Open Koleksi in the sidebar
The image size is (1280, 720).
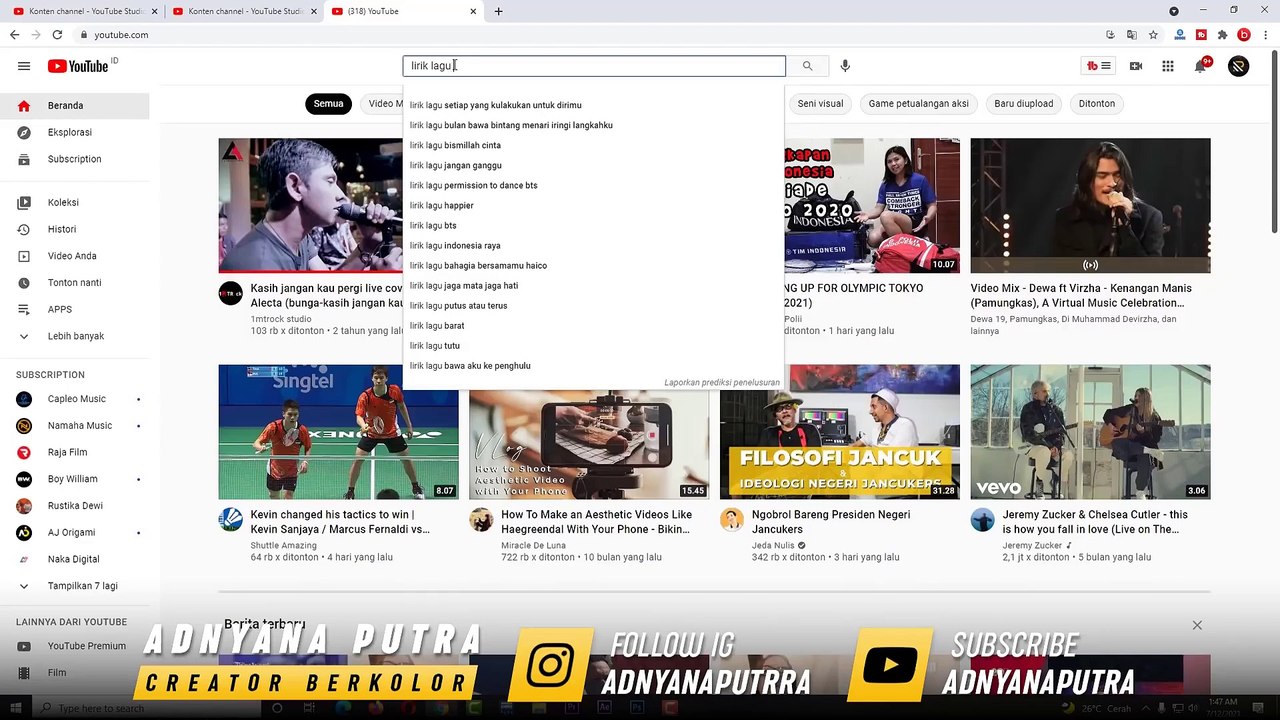[x=75, y=202]
